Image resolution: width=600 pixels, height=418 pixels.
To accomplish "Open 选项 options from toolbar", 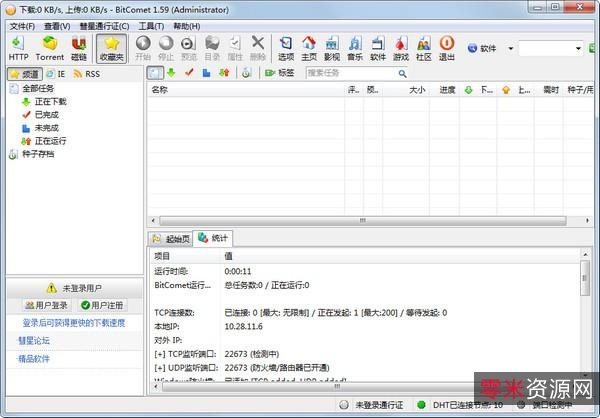I will pos(286,48).
